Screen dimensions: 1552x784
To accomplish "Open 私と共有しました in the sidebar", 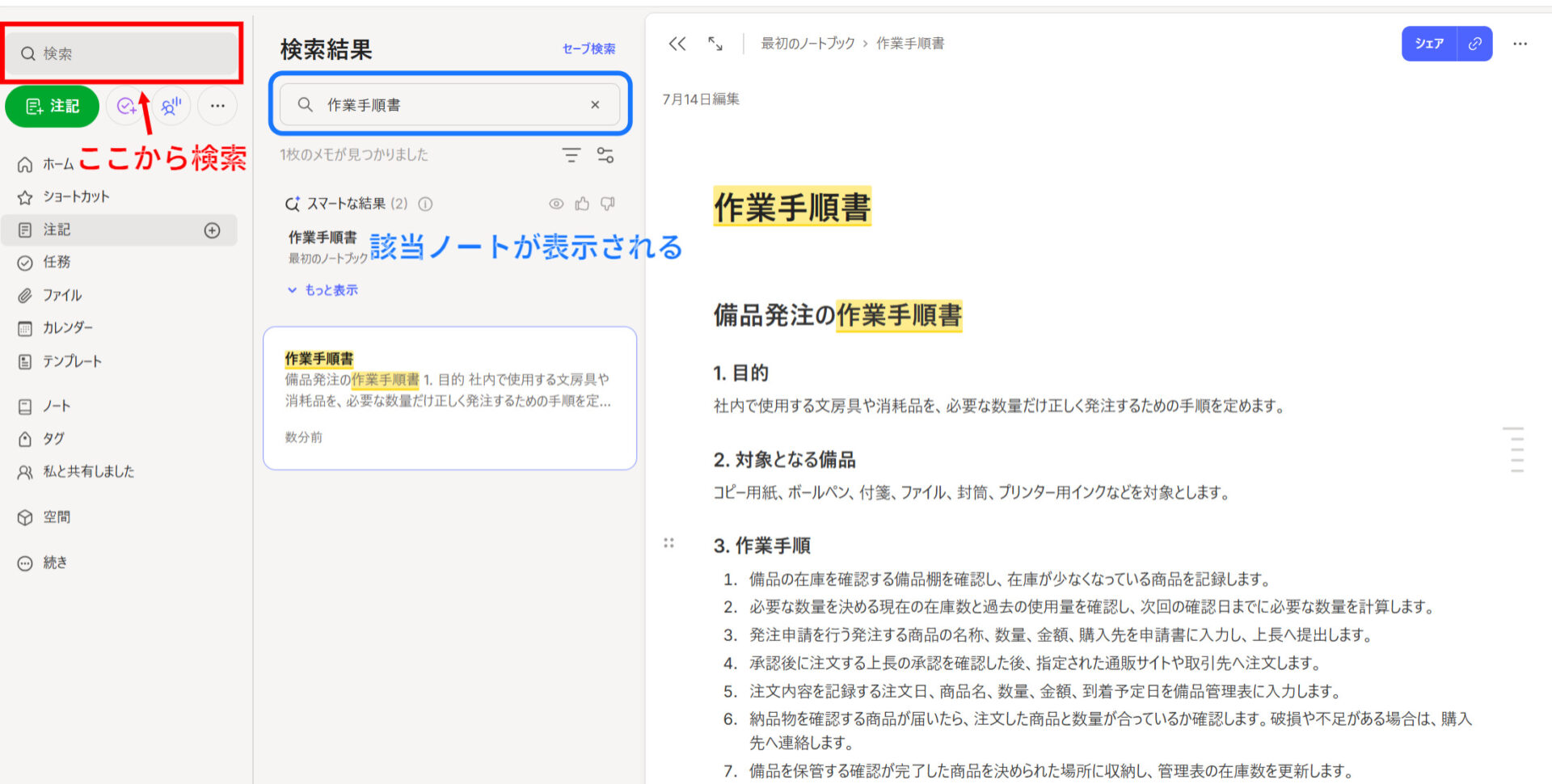I will coord(76,471).
